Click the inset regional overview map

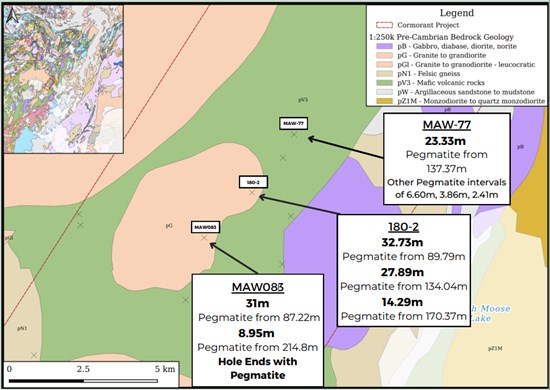coord(63,79)
